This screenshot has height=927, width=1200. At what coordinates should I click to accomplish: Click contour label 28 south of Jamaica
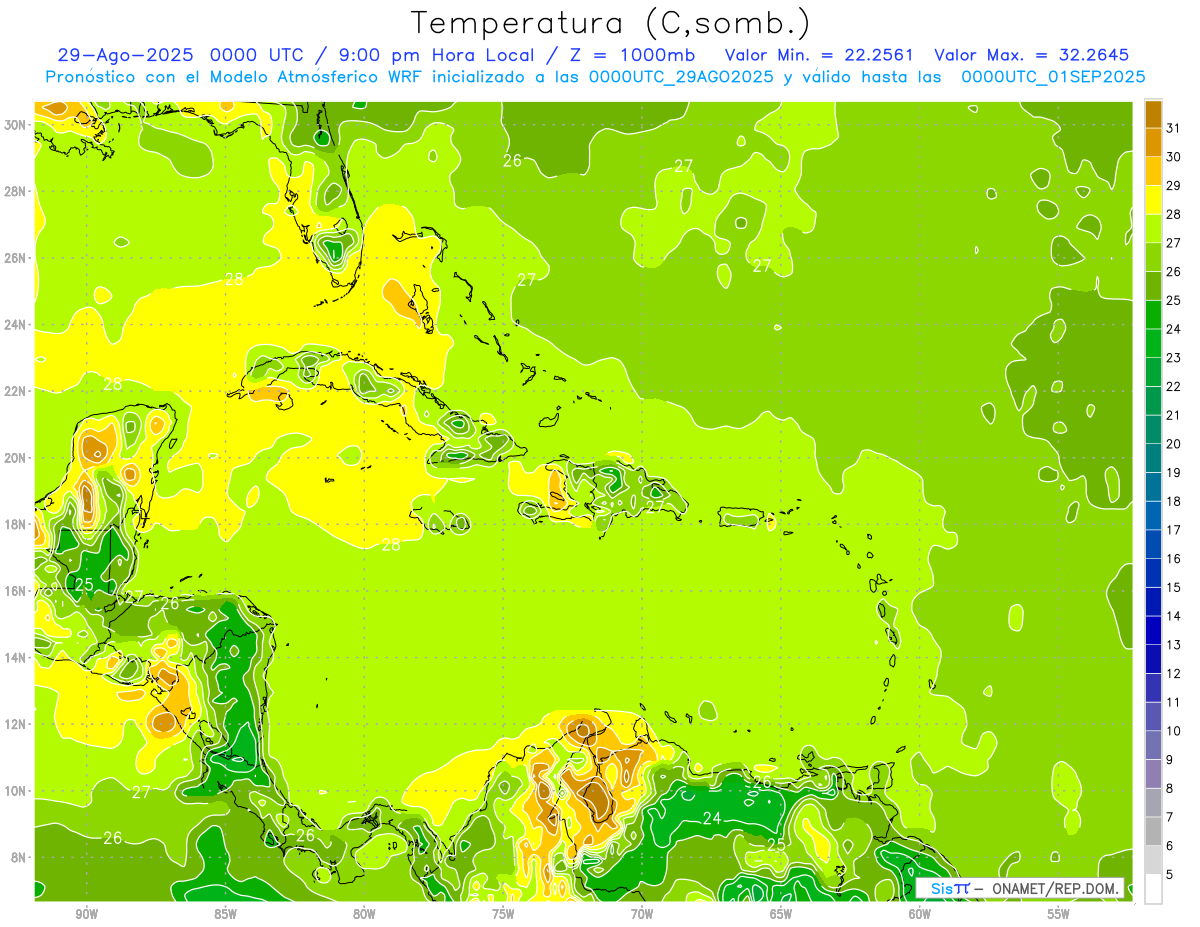coord(391,545)
